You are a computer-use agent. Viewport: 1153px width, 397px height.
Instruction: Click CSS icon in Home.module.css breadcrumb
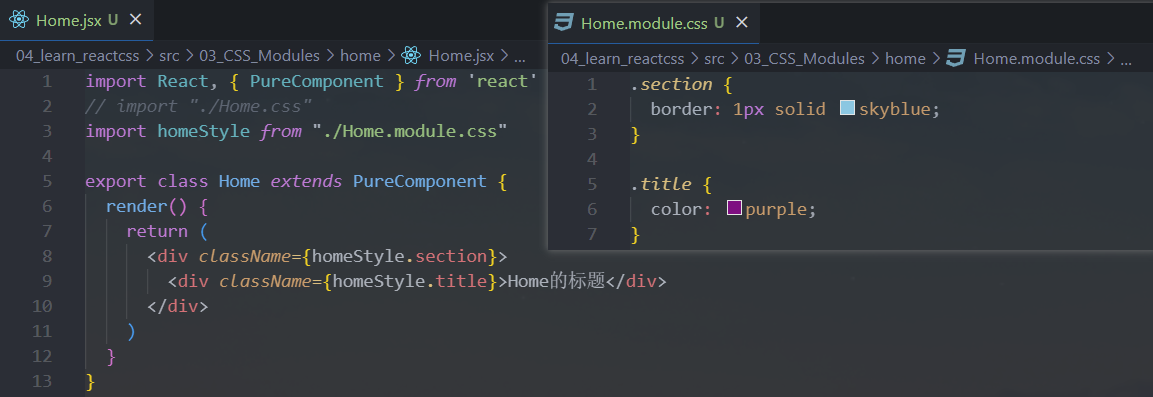coord(956,59)
